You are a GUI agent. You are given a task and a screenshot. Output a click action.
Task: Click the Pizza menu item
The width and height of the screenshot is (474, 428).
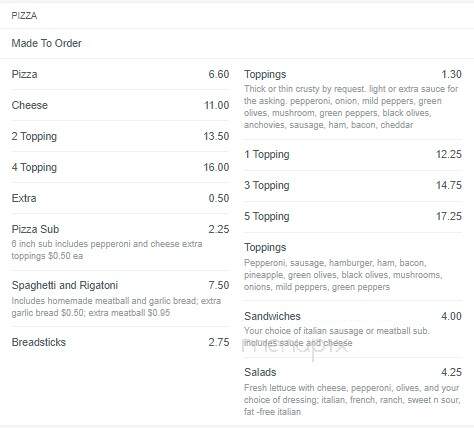click(x=120, y=74)
